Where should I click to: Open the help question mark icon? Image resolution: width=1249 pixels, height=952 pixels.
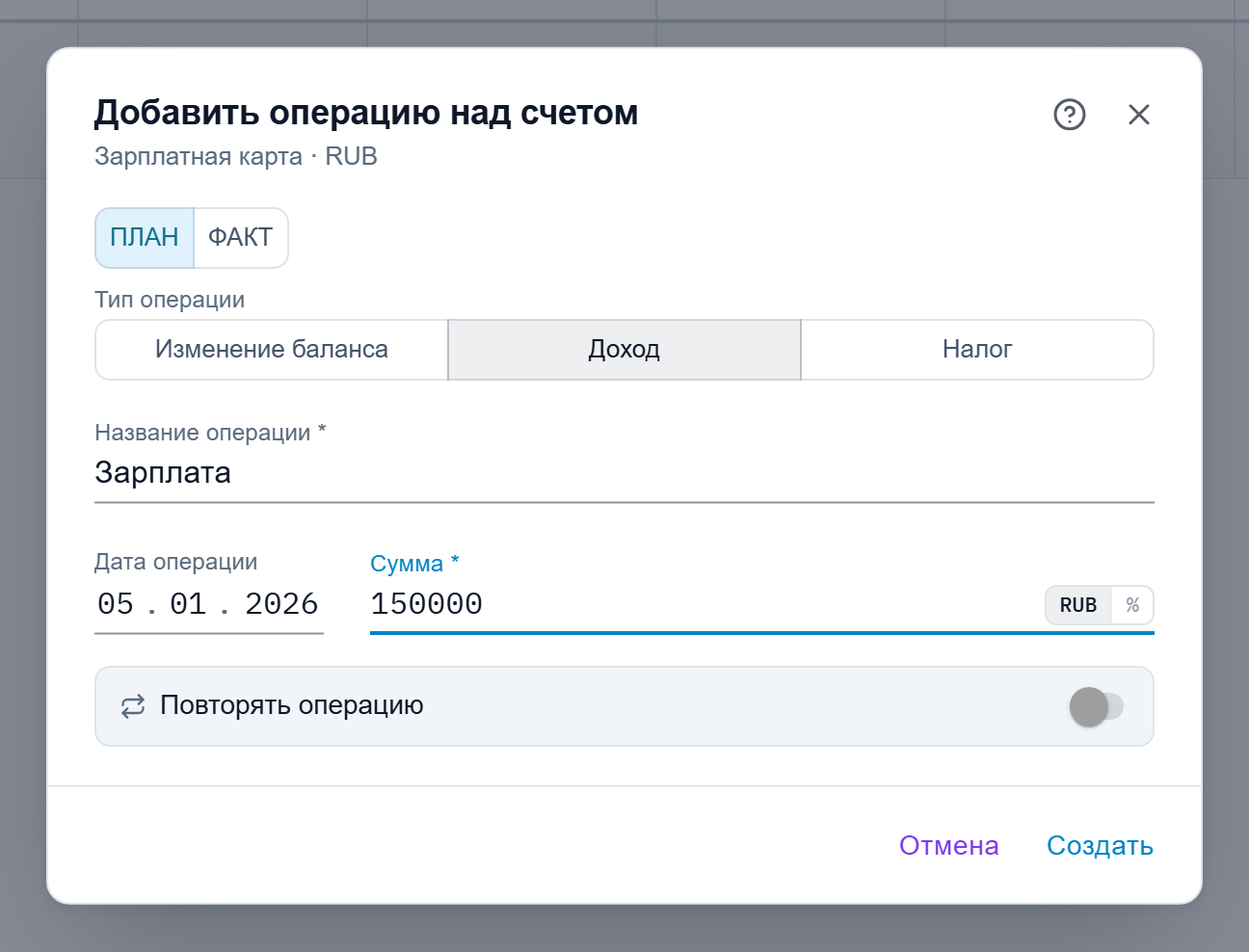(x=1070, y=115)
